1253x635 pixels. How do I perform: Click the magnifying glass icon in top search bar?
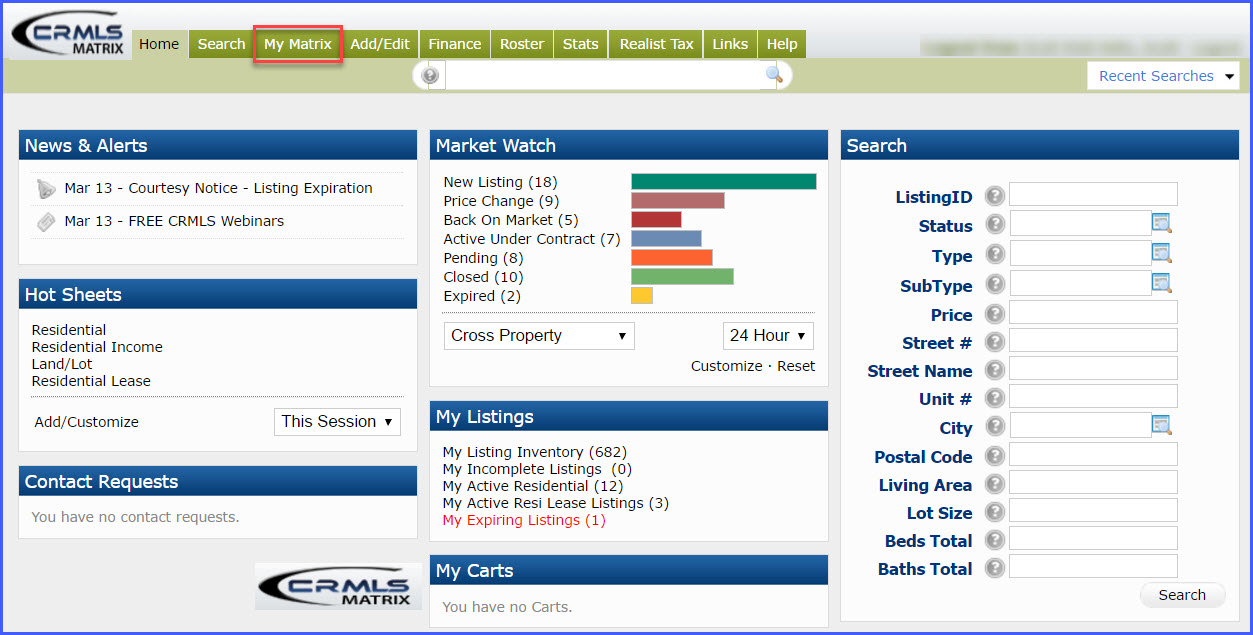pyautogui.click(x=773, y=75)
